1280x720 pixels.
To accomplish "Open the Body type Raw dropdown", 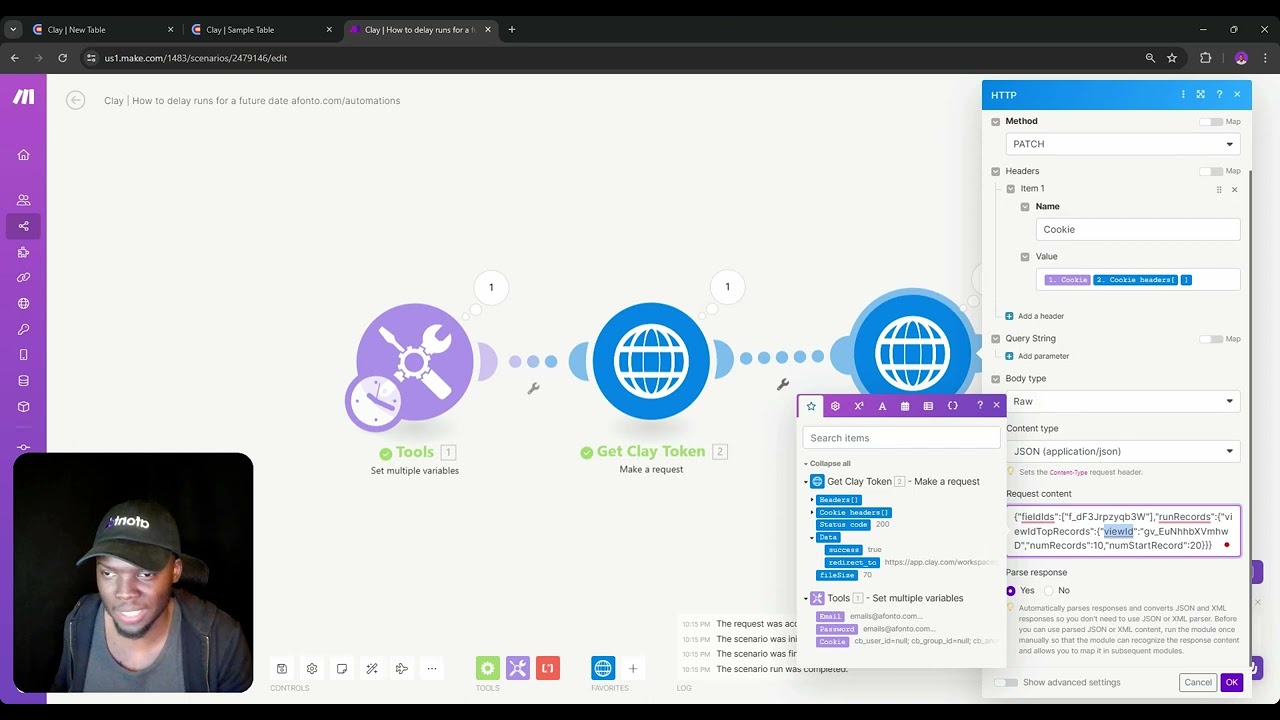I will [x=1123, y=402].
